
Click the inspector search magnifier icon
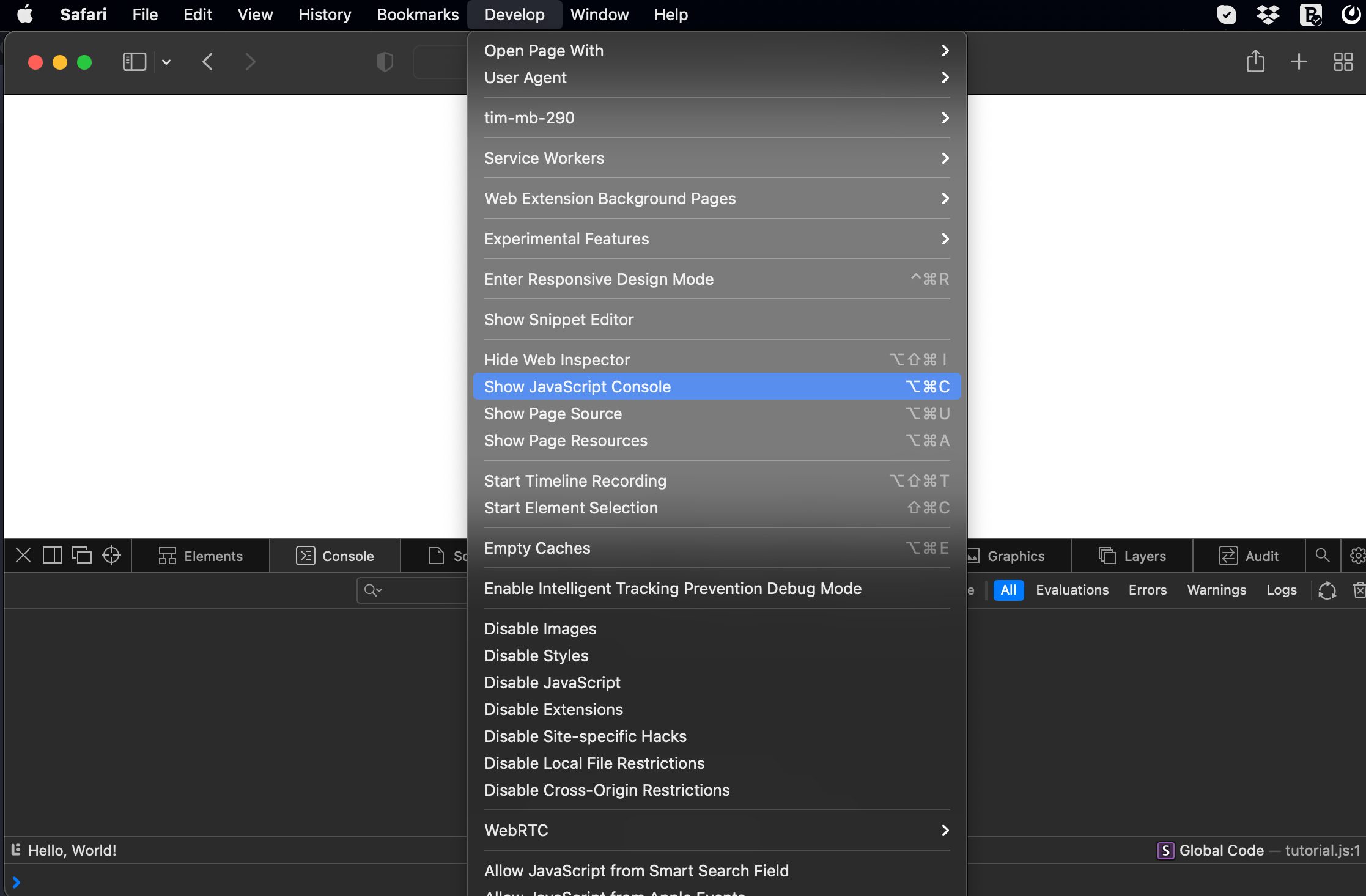tap(1322, 556)
